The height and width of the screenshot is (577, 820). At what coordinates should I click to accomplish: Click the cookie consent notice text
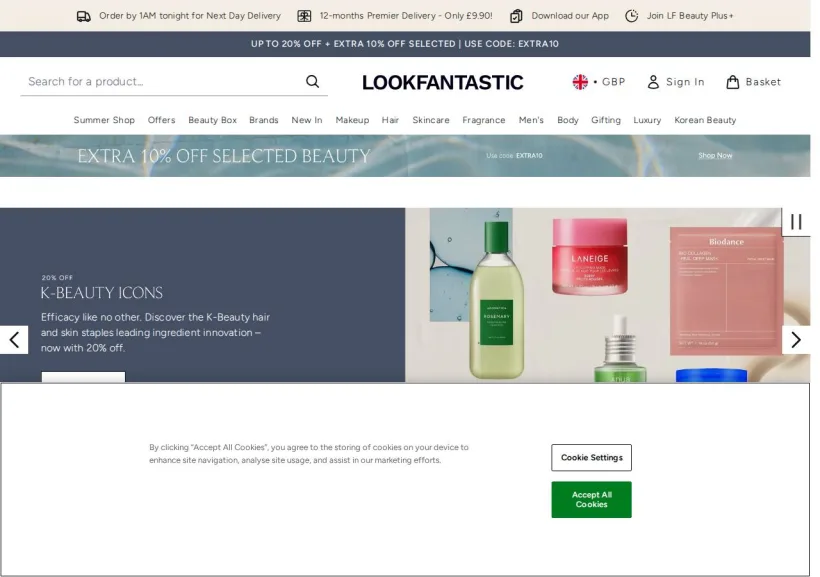tap(309, 454)
